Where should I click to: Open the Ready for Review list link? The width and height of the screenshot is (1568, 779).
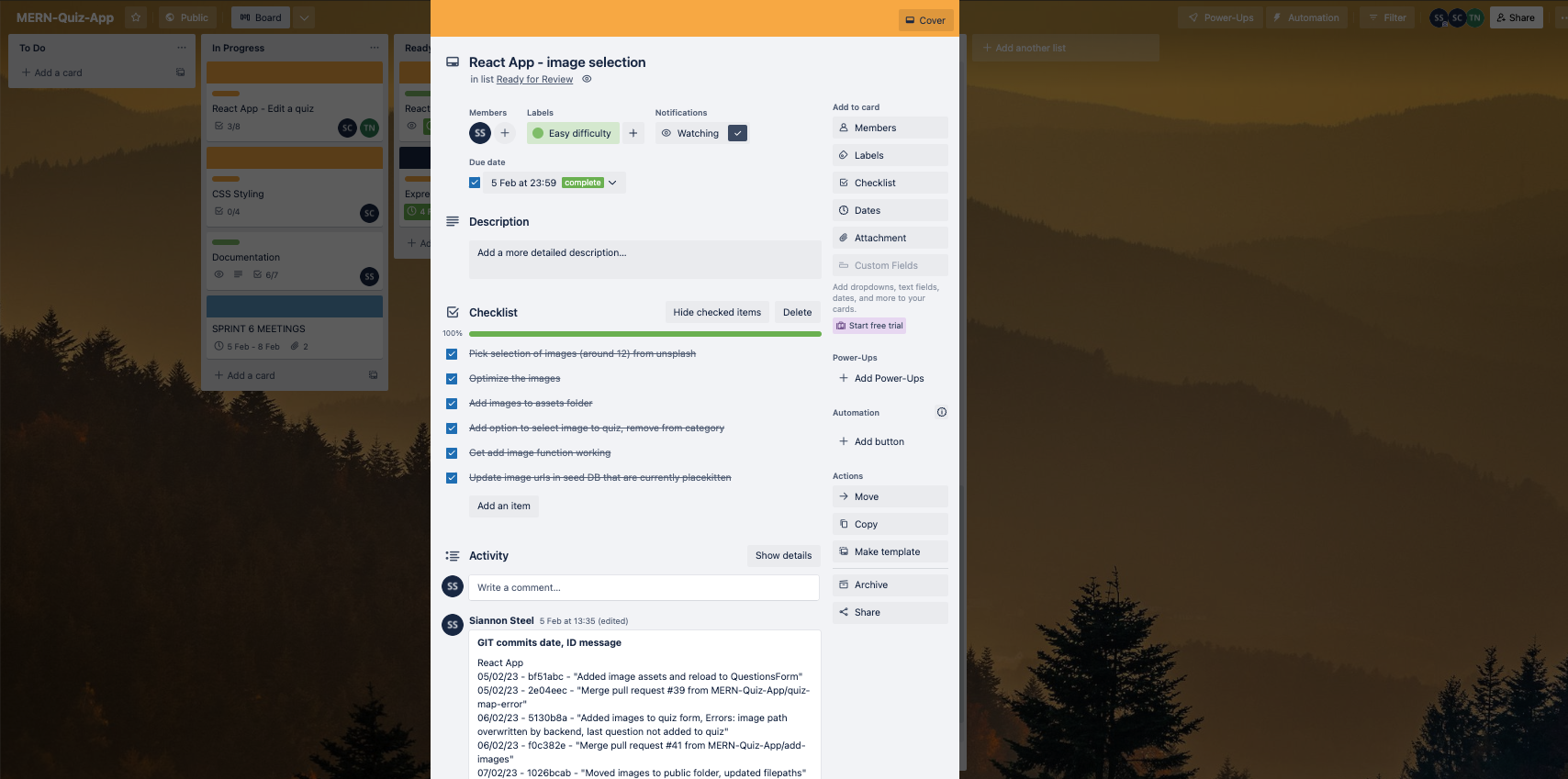(534, 80)
